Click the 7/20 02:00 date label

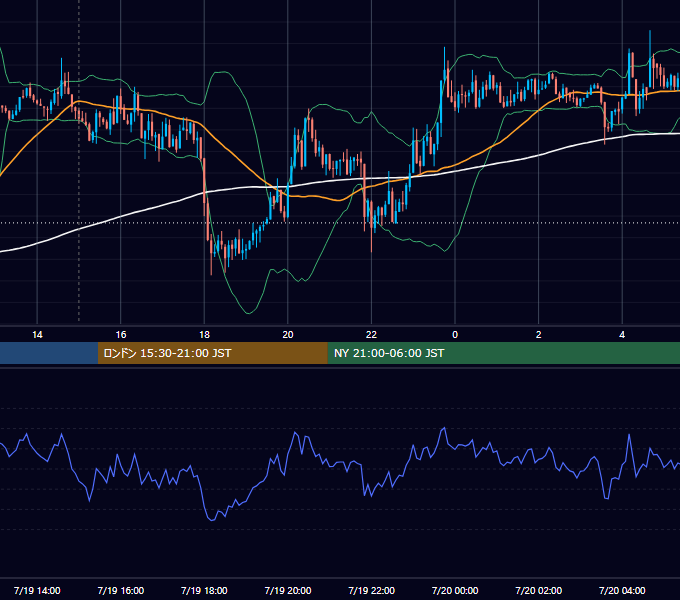pyautogui.click(x=539, y=590)
